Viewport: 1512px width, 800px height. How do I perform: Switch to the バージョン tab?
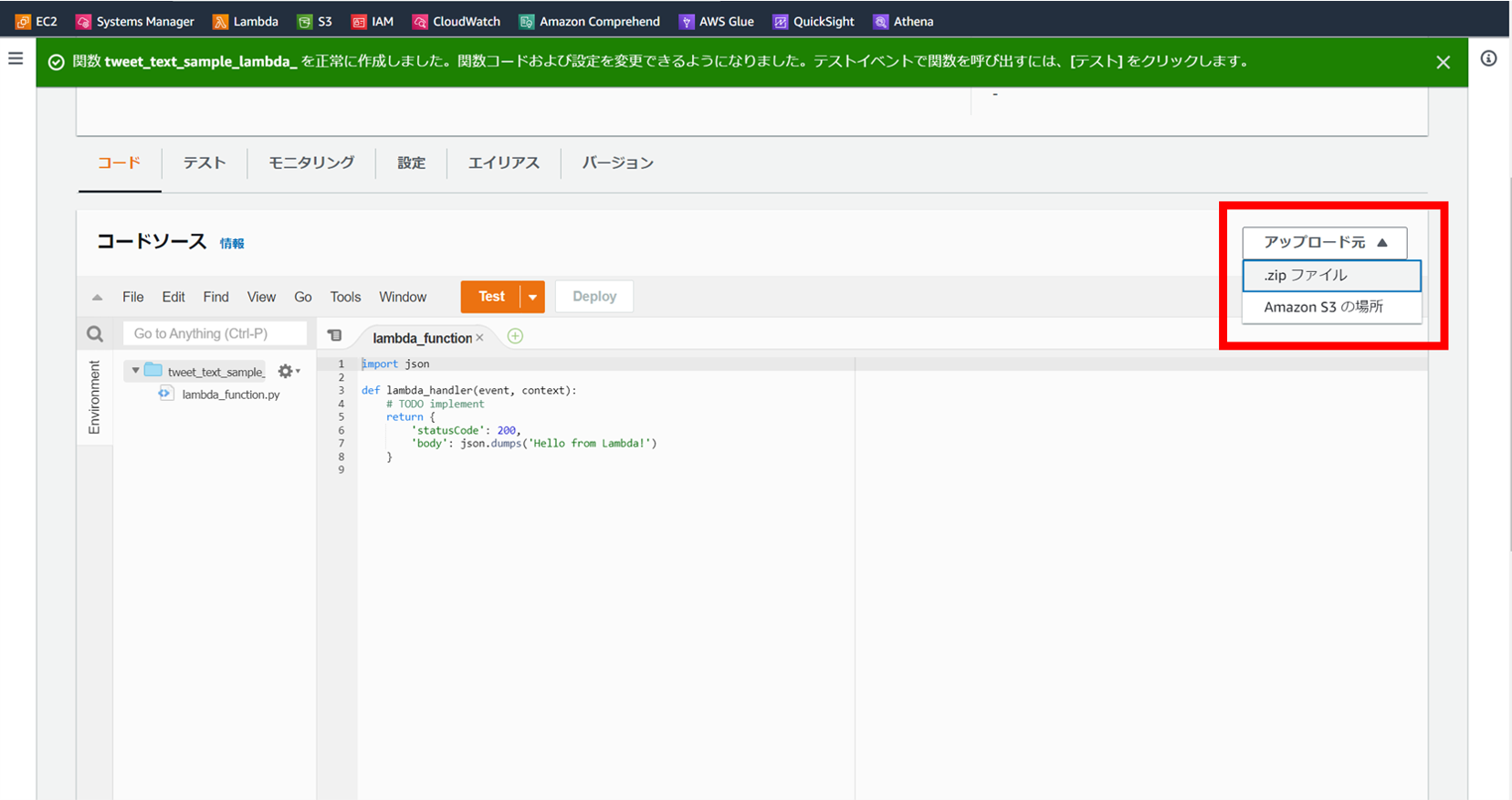[618, 163]
